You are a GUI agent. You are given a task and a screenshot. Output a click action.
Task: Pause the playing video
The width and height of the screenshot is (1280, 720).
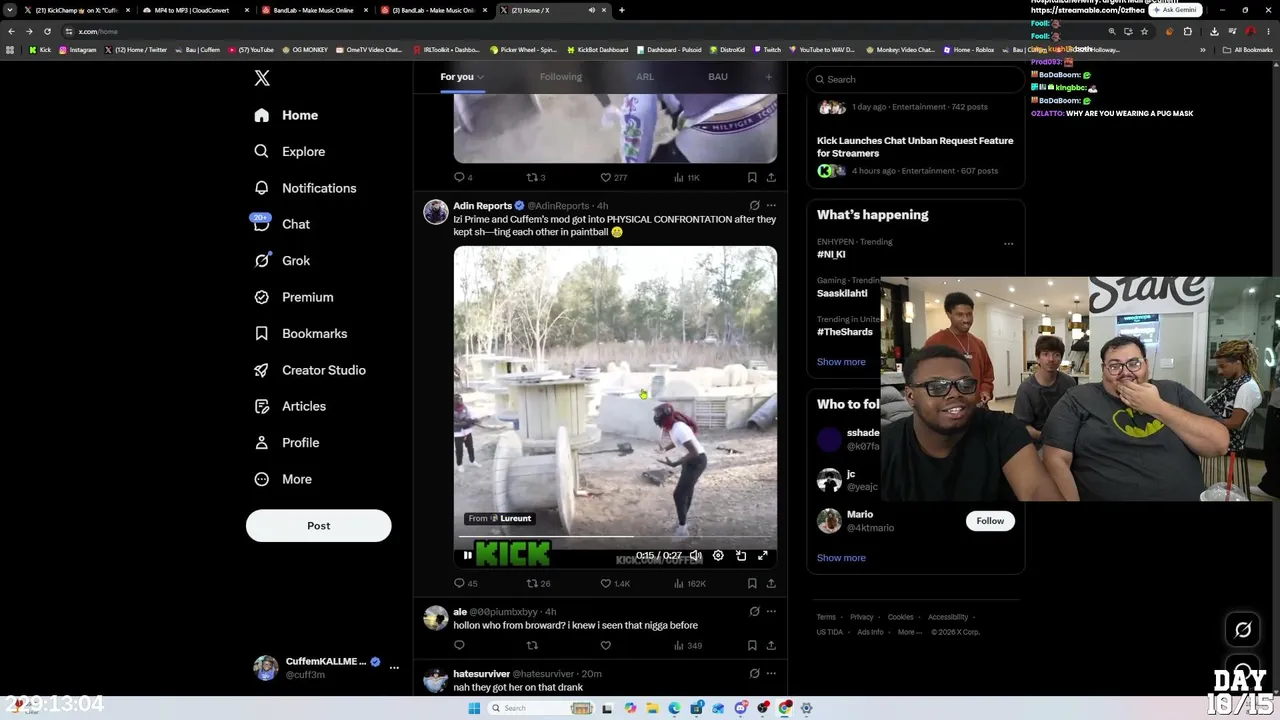click(x=467, y=556)
